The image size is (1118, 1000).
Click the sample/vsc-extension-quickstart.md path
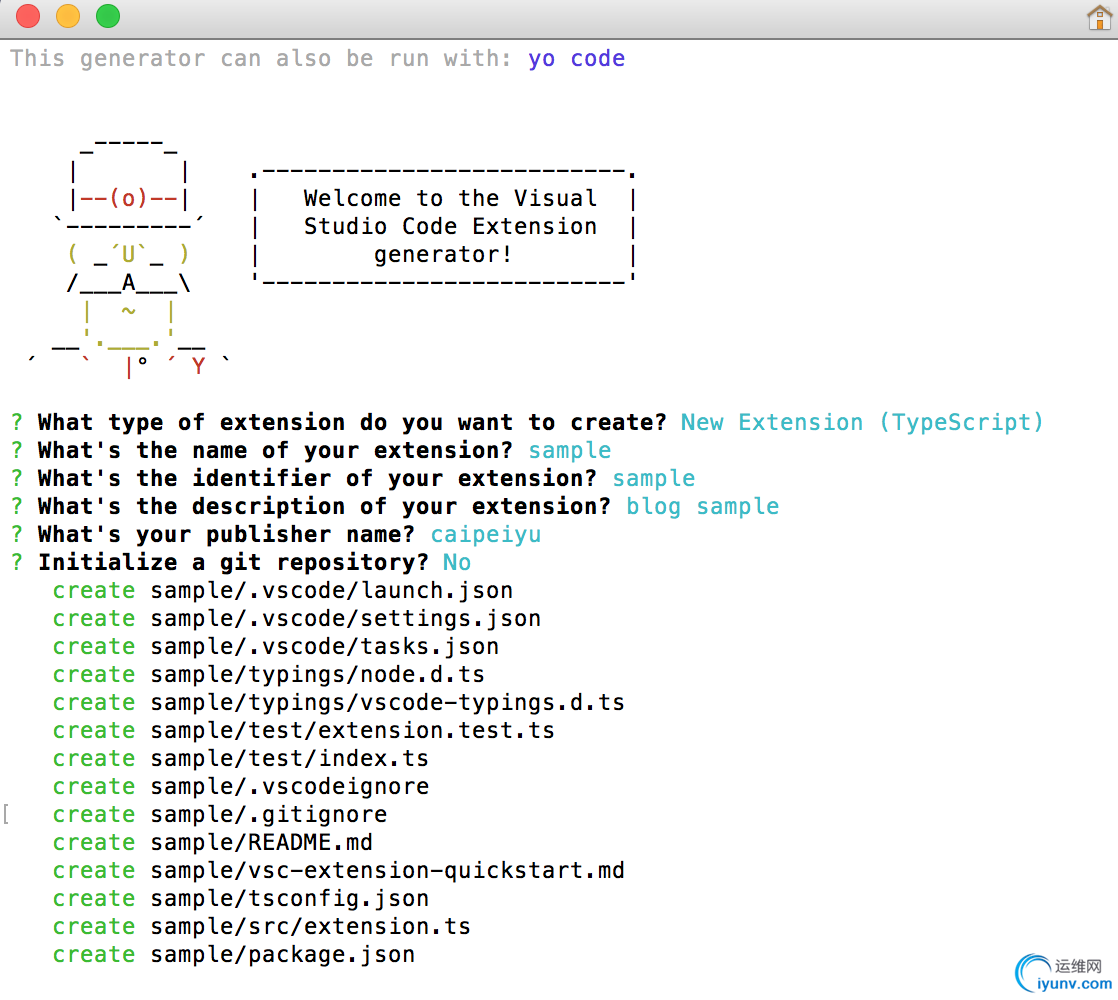pyautogui.click(x=388, y=871)
